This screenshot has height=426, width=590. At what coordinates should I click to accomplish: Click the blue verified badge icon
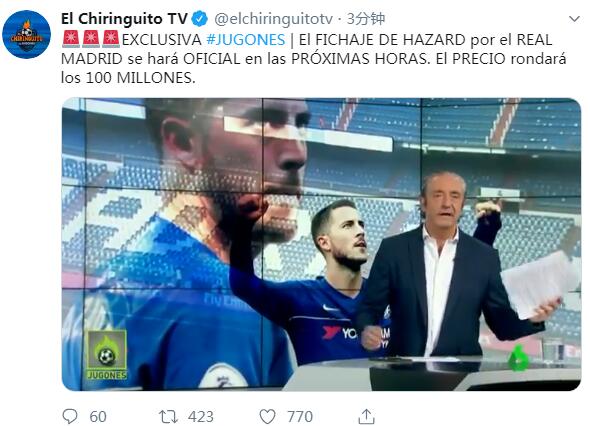pos(199,19)
